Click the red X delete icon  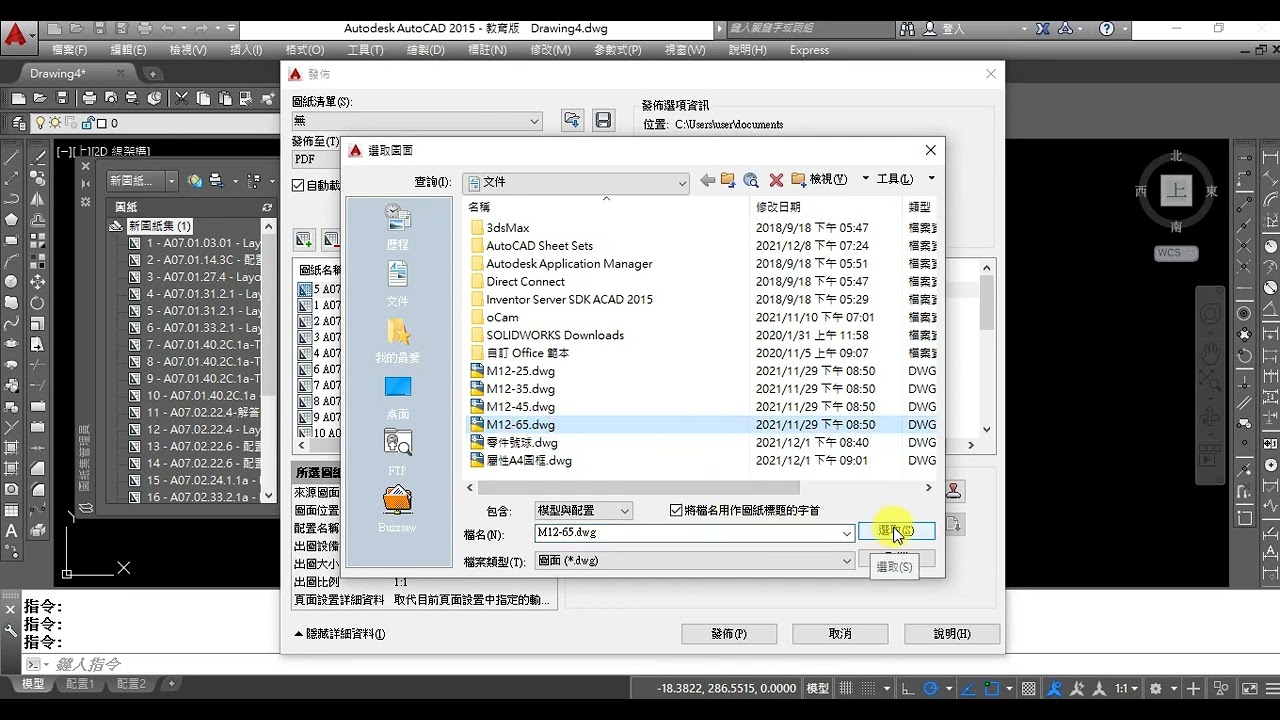(776, 180)
